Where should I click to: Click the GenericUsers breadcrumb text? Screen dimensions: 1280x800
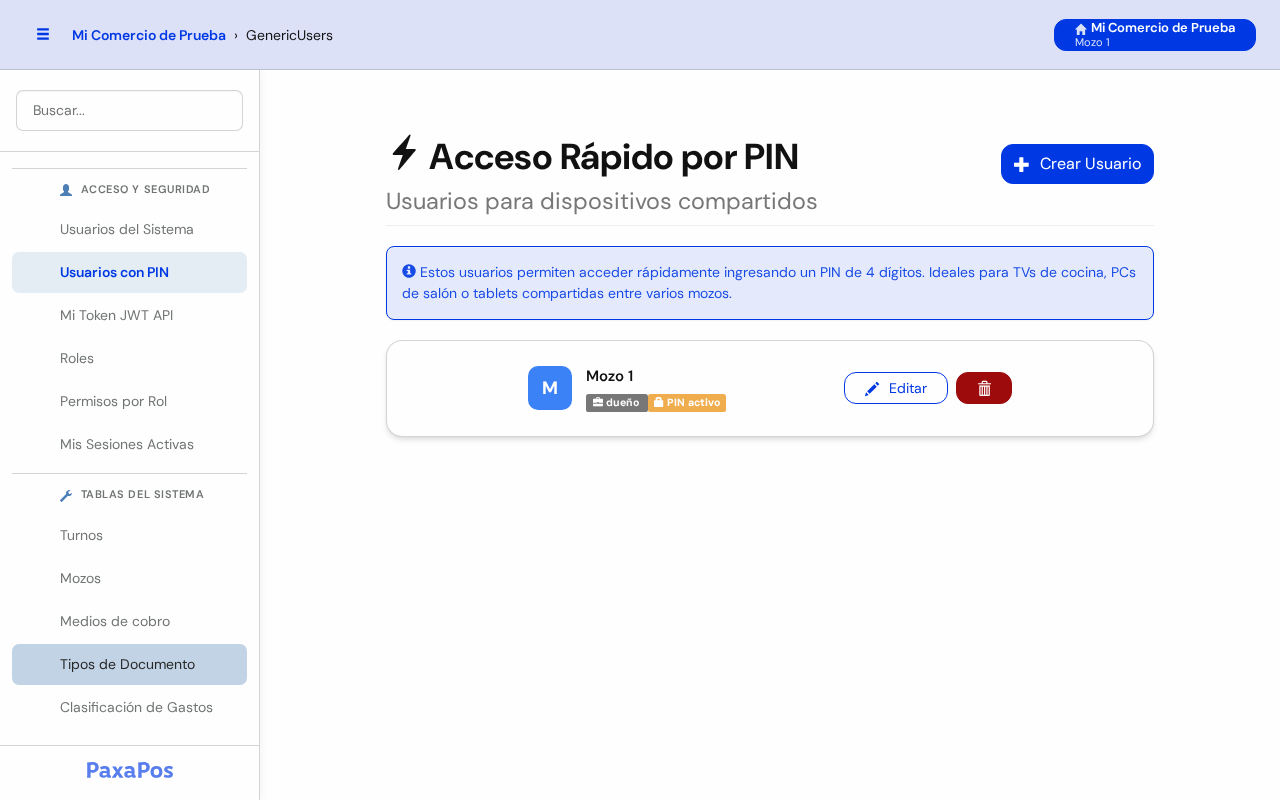pyautogui.click(x=289, y=35)
